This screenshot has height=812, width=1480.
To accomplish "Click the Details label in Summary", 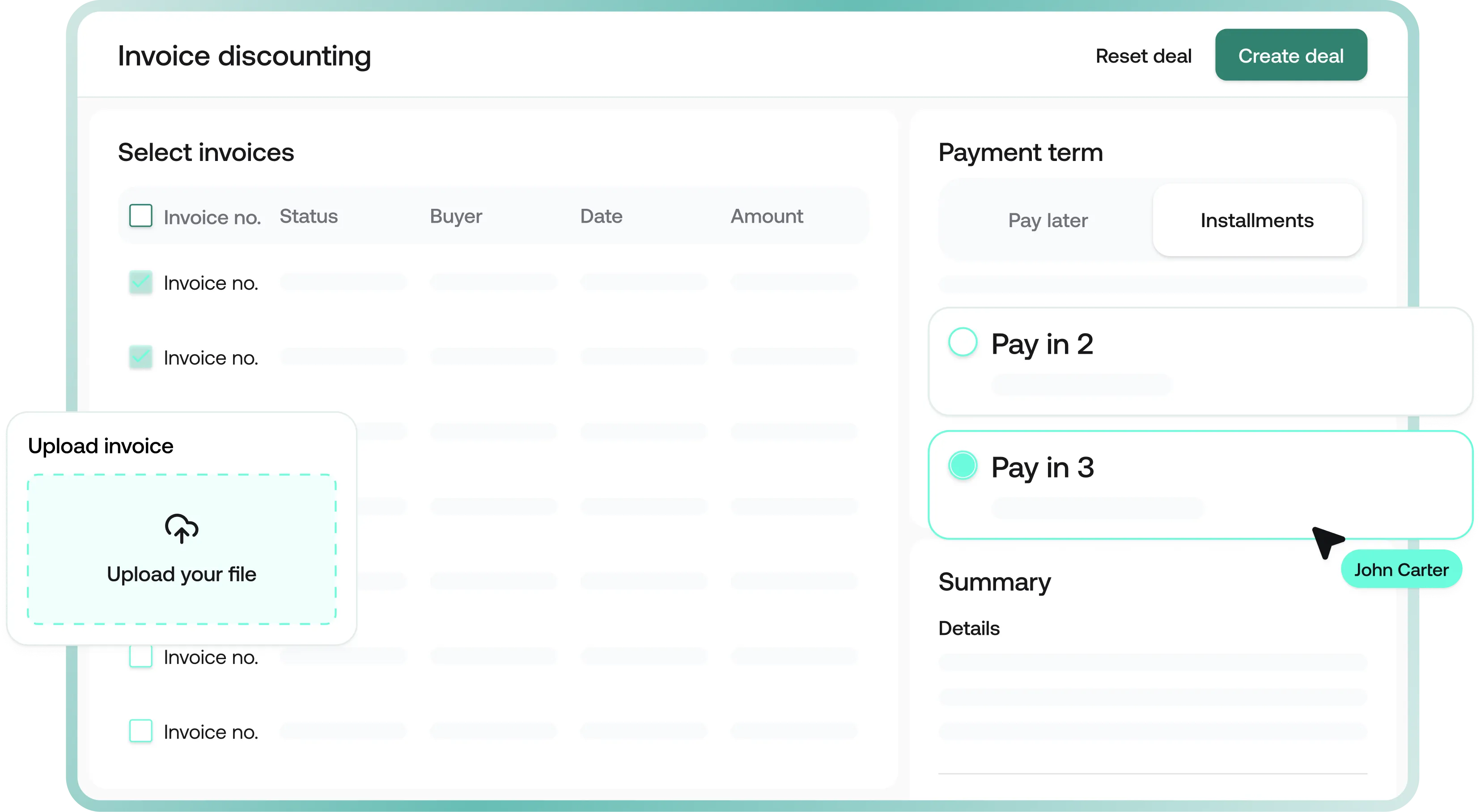I will (x=969, y=628).
